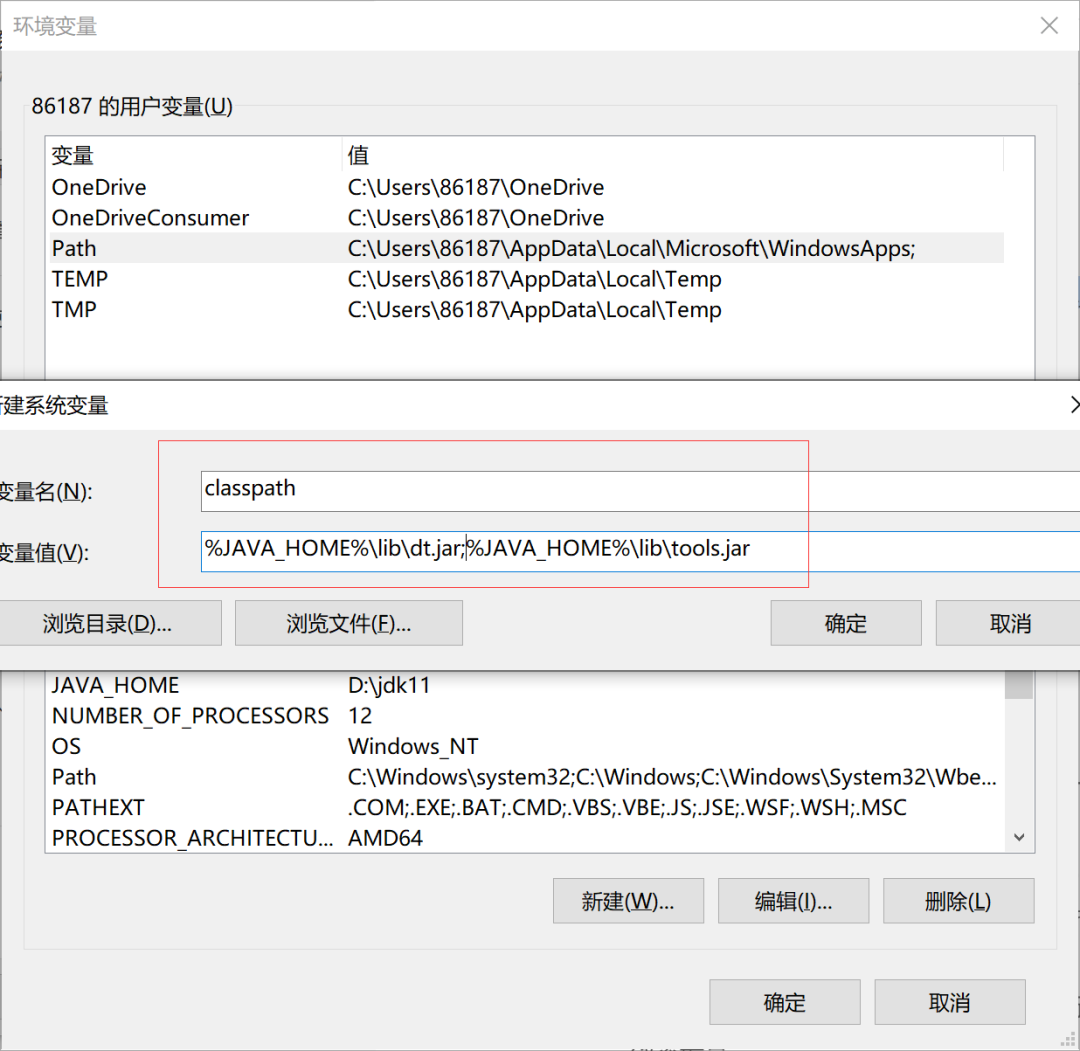1080x1051 pixels.
Task: Click the system variables scroll-down arrow
Action: click(1019, 837)
